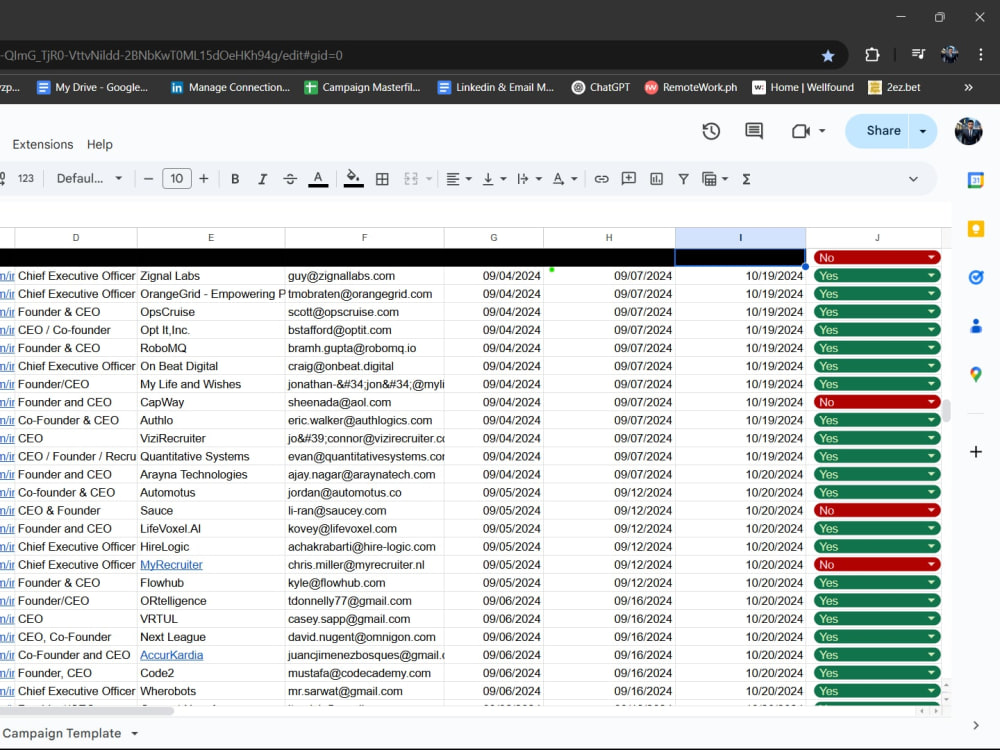Open Google Maps side panel

[x=976, y=374]
